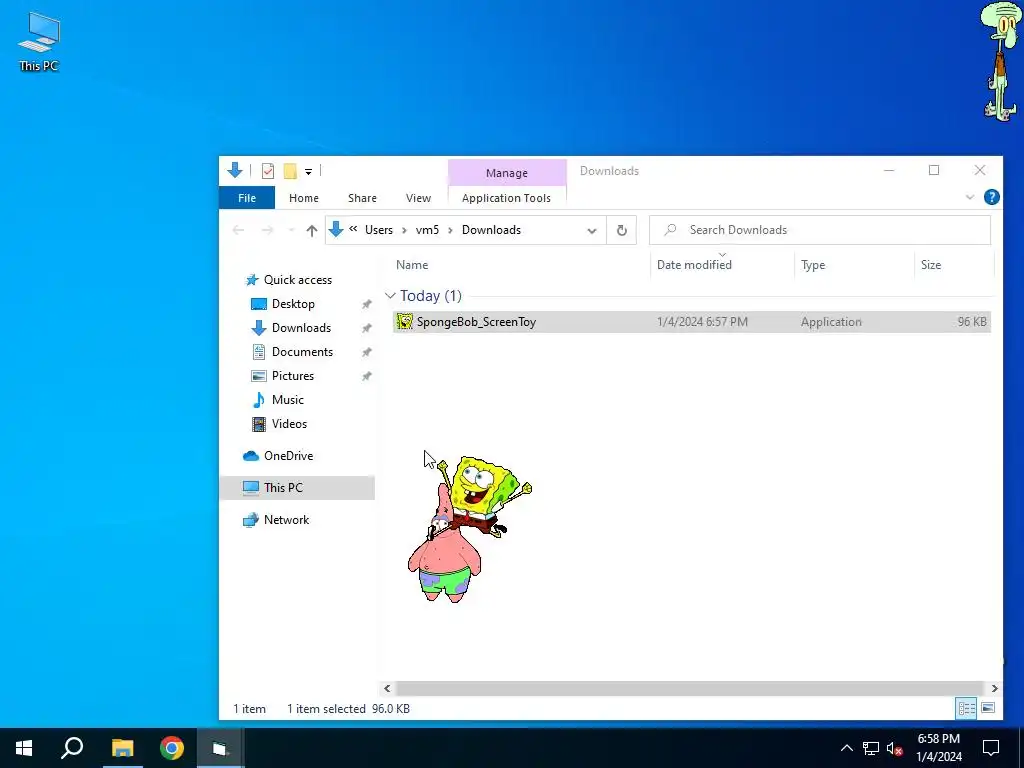Open This PC desktop icon
The width and height of the screenshot is (1024, 768).
click(39, 41)
